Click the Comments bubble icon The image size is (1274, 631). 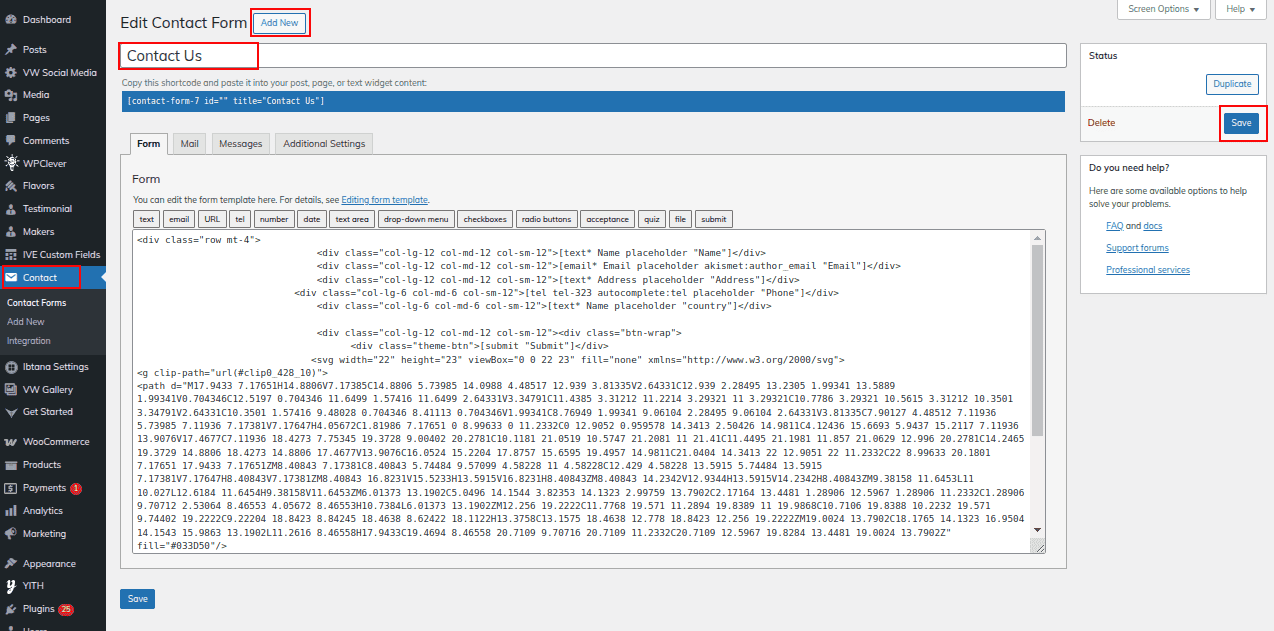(x=11, y=141)
